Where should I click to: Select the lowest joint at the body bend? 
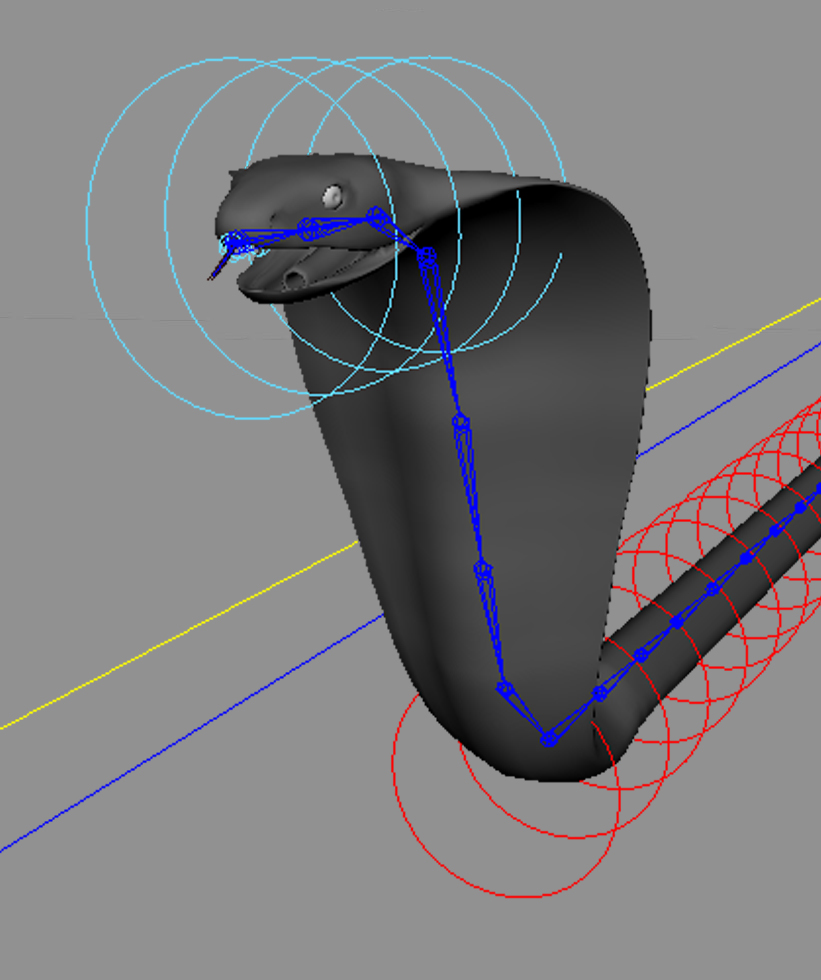548,738
